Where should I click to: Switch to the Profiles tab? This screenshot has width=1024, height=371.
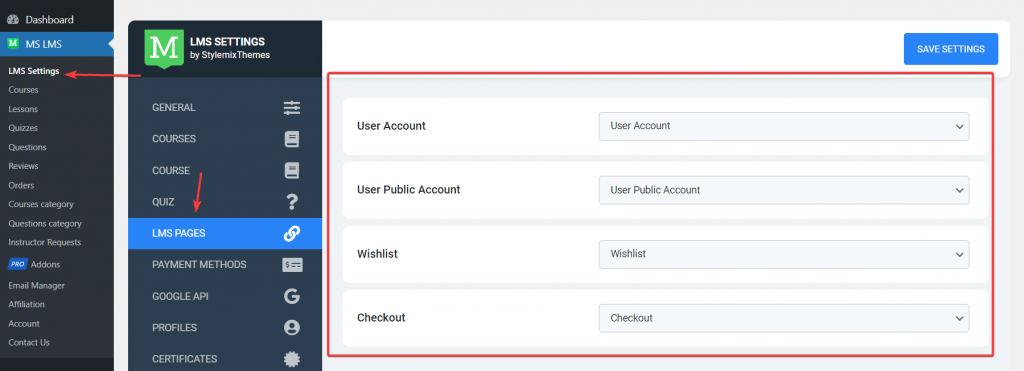tap(225, 327)
